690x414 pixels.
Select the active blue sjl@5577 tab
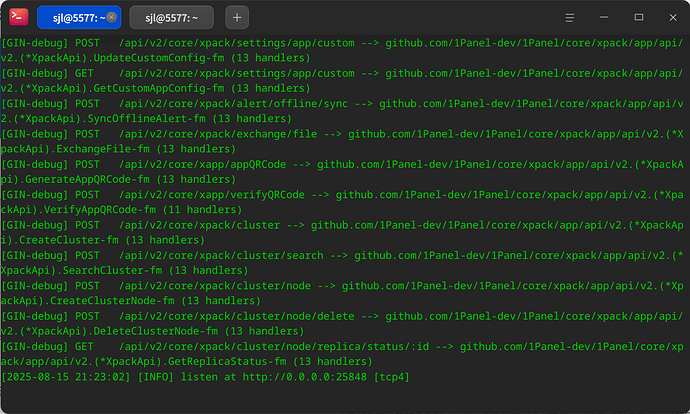[x=73, y=18]
